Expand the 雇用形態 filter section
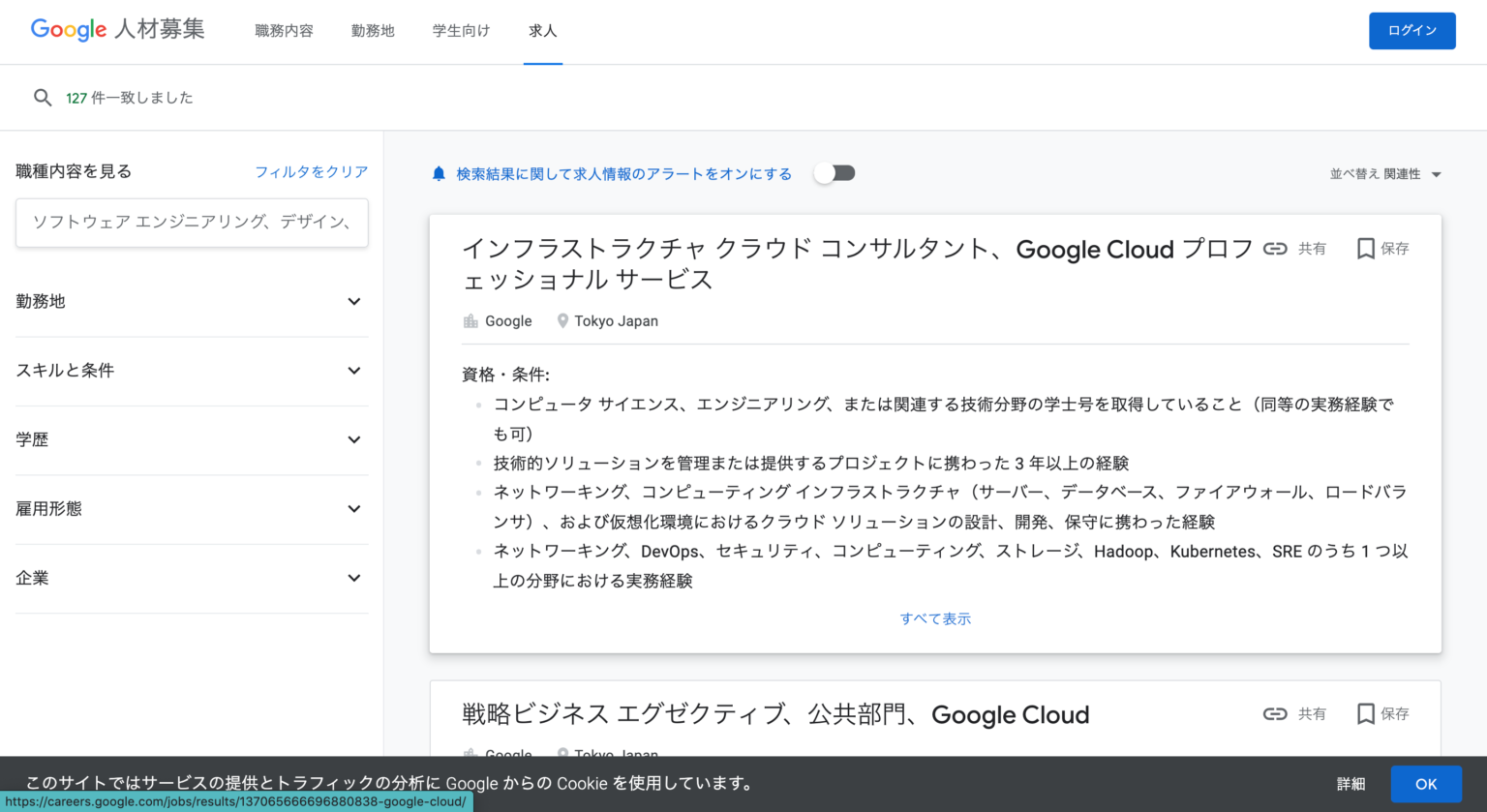Viewport: 1487px width, 812px height. pos(192,508)
